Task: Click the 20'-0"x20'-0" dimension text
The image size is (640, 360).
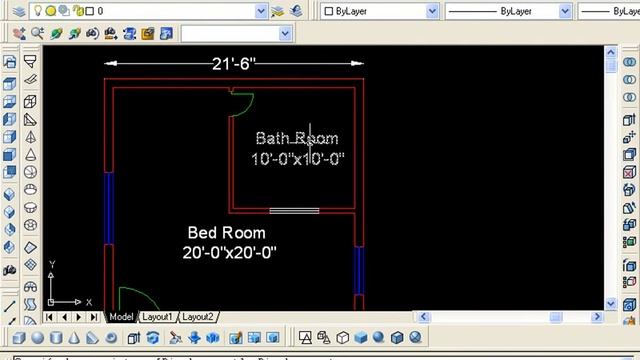Action: coord(229,253)
